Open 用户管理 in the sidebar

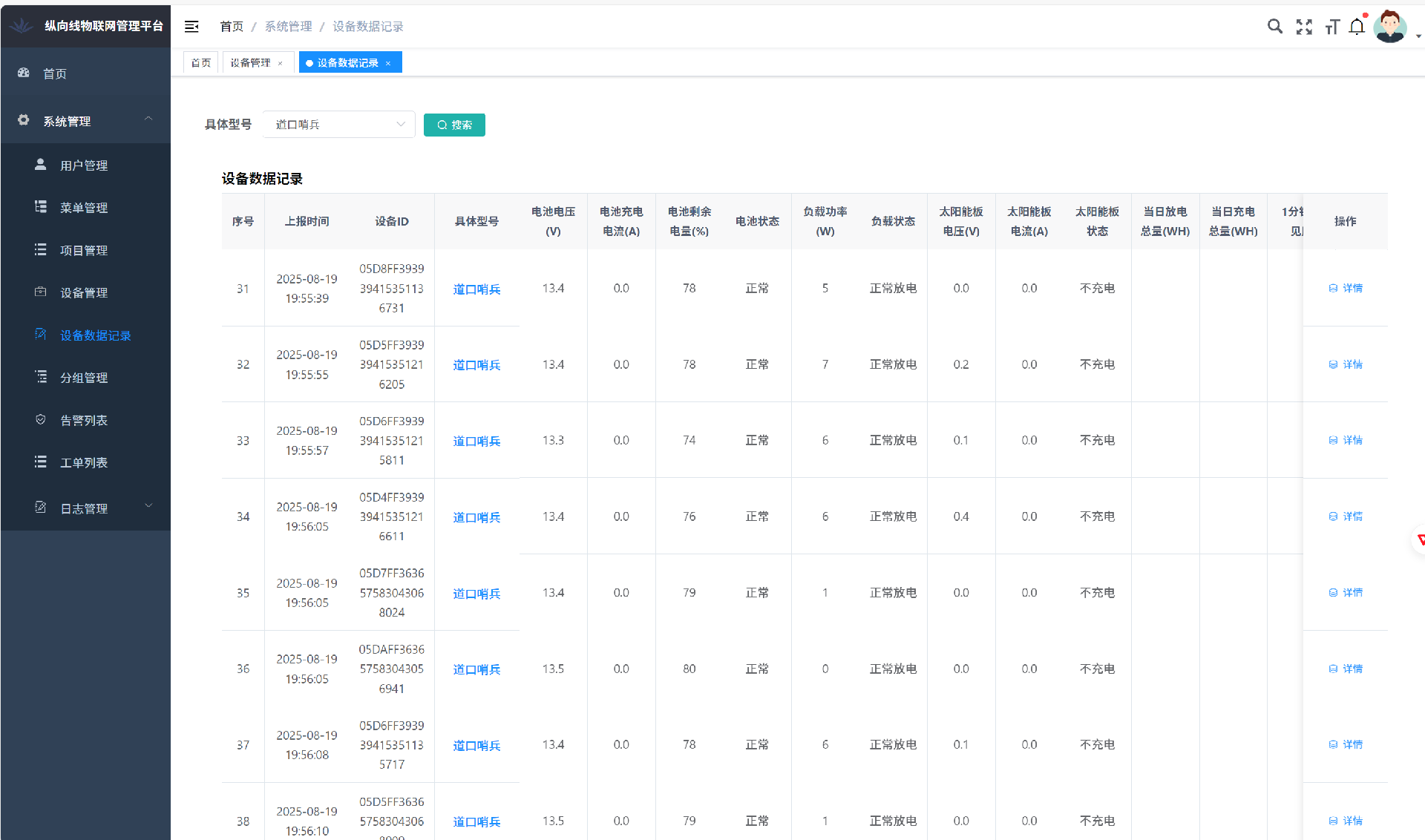coord(84,165)
